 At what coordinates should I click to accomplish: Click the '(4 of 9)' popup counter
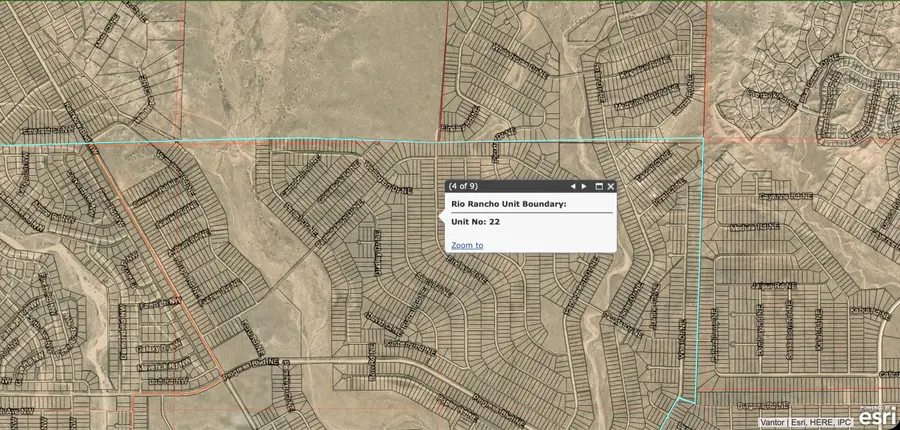click(463, 186)
